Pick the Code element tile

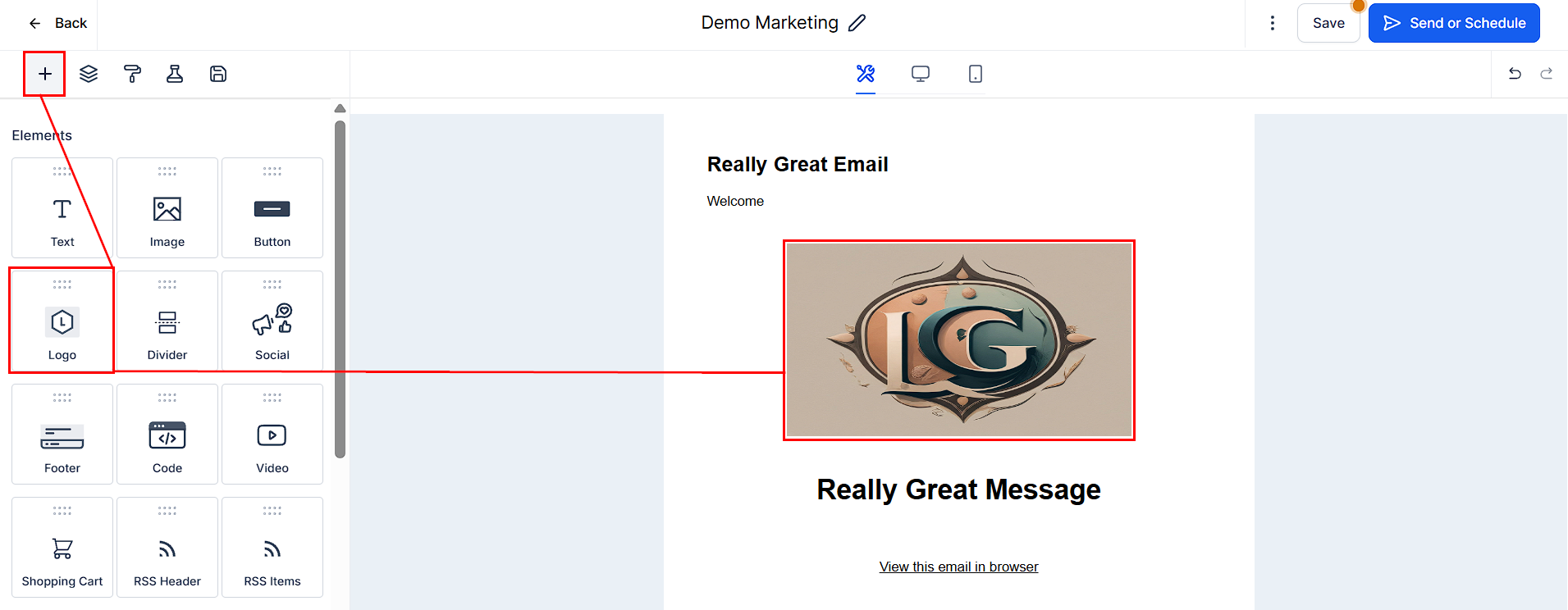(x=167, y=435)
